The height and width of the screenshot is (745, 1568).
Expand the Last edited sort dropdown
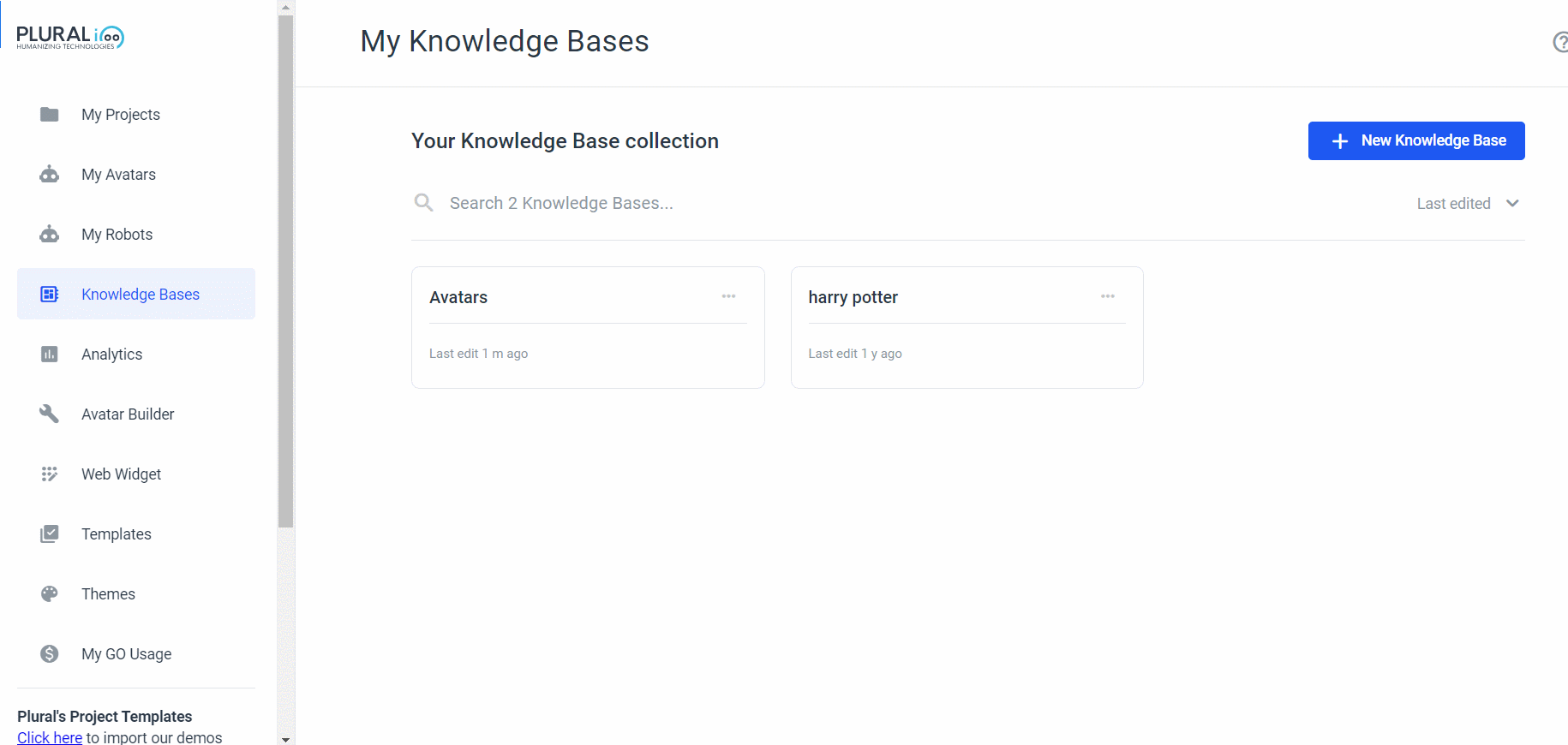point(1468,203)
